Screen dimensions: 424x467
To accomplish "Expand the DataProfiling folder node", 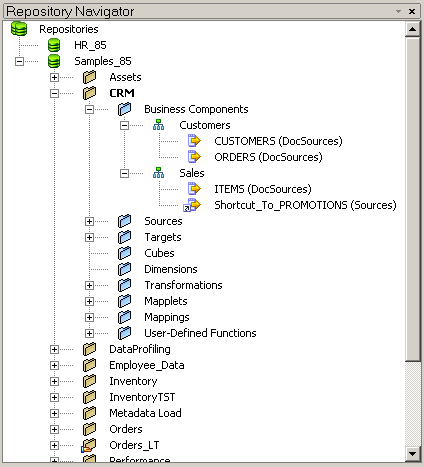I will (x=54, y=349).
